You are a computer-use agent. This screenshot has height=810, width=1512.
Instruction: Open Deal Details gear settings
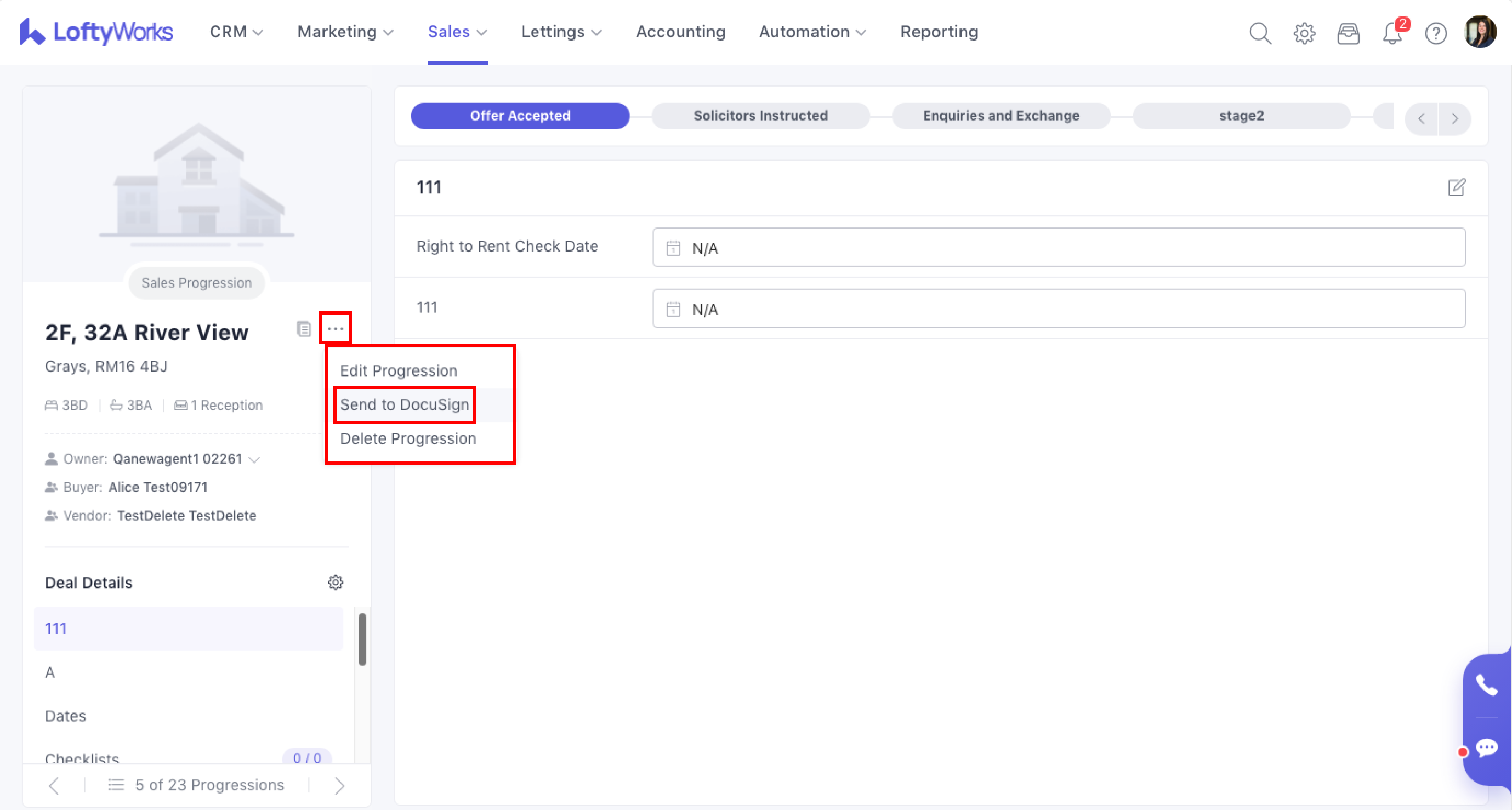click(x=335, y=582)
